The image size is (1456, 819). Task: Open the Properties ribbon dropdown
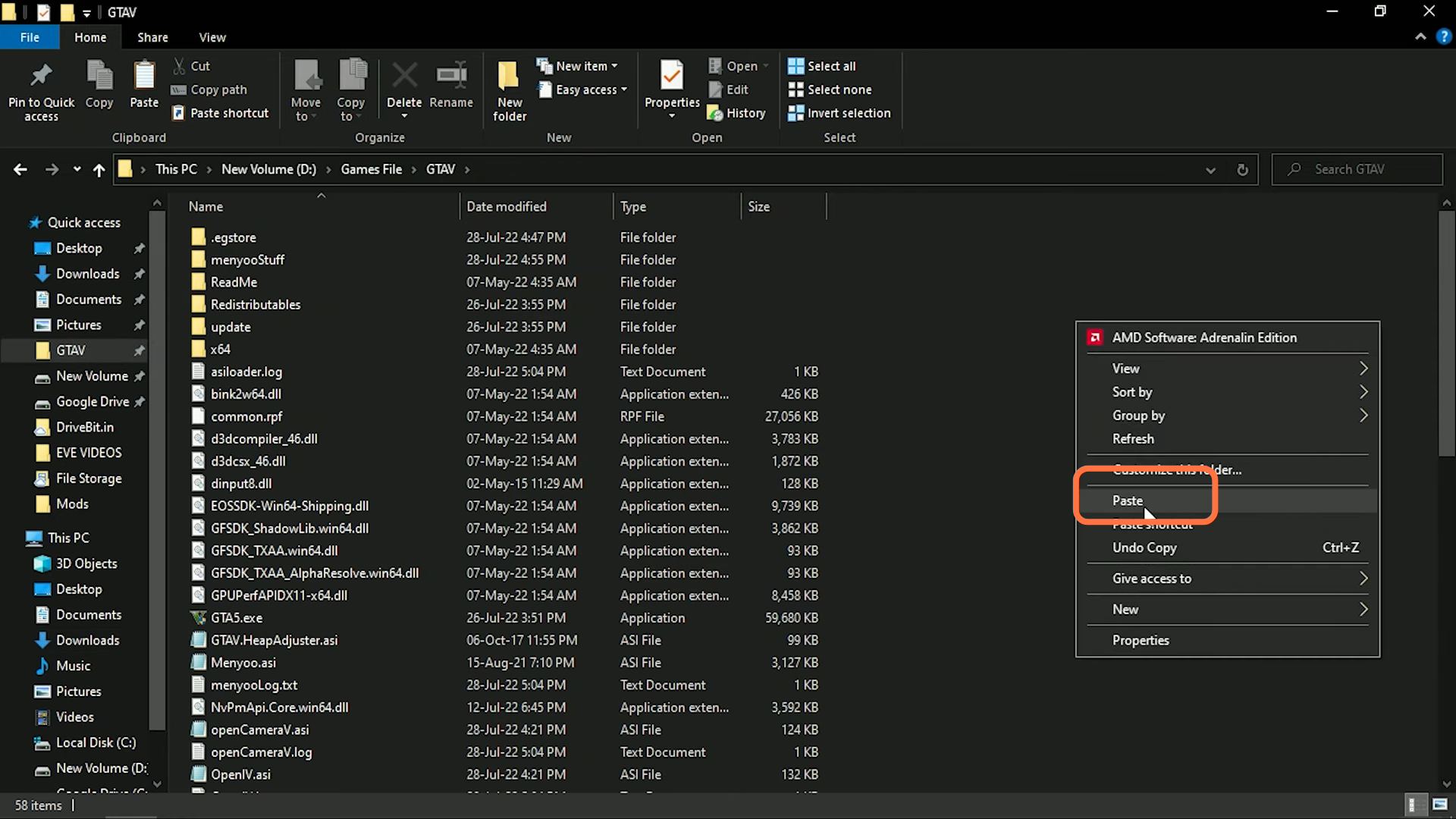coord(672,116)
